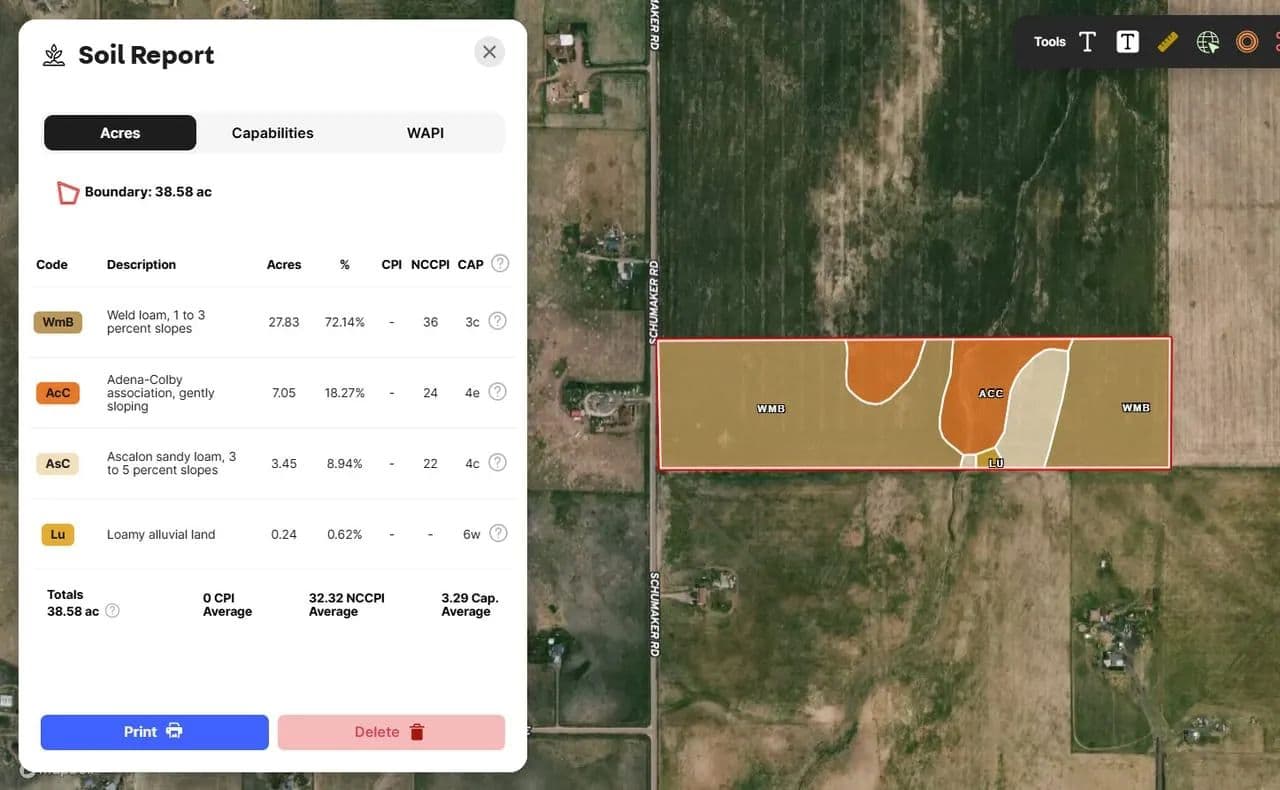Viewport: 1280px width, 790px height.
Task: Activate the ruler measure tool
Action: click(x=1167, y=42)
